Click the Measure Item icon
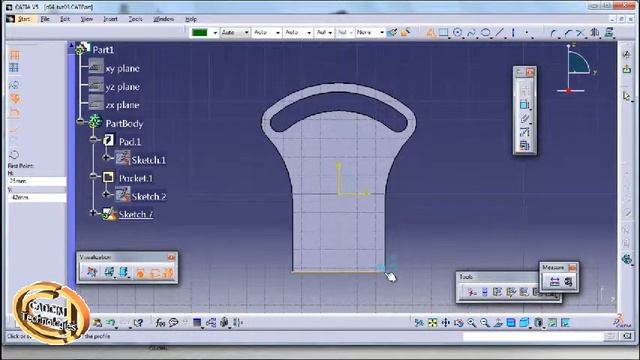640x360 pixels. pyautogui.click(x=568, y=281)
